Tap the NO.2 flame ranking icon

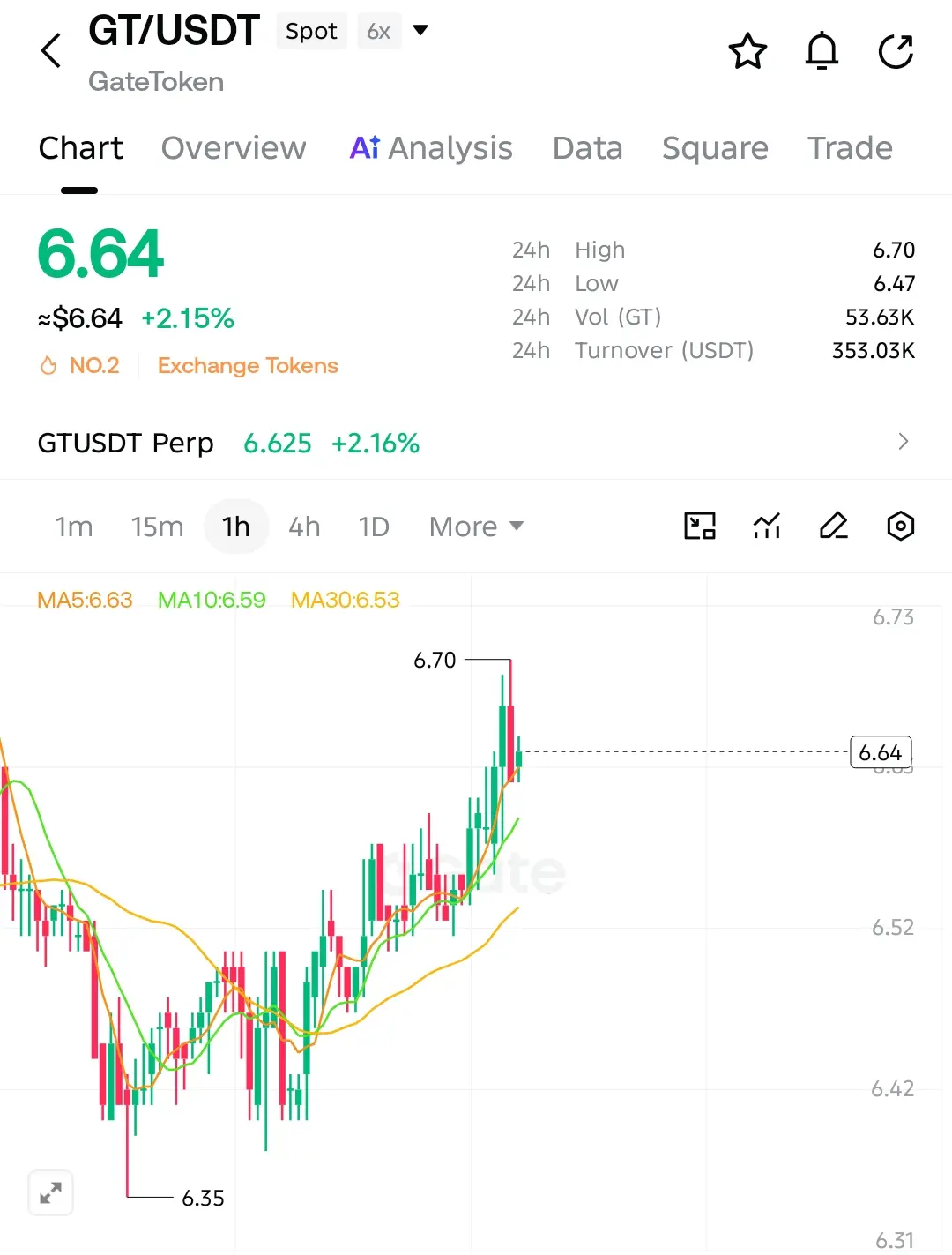pos(48,365)
